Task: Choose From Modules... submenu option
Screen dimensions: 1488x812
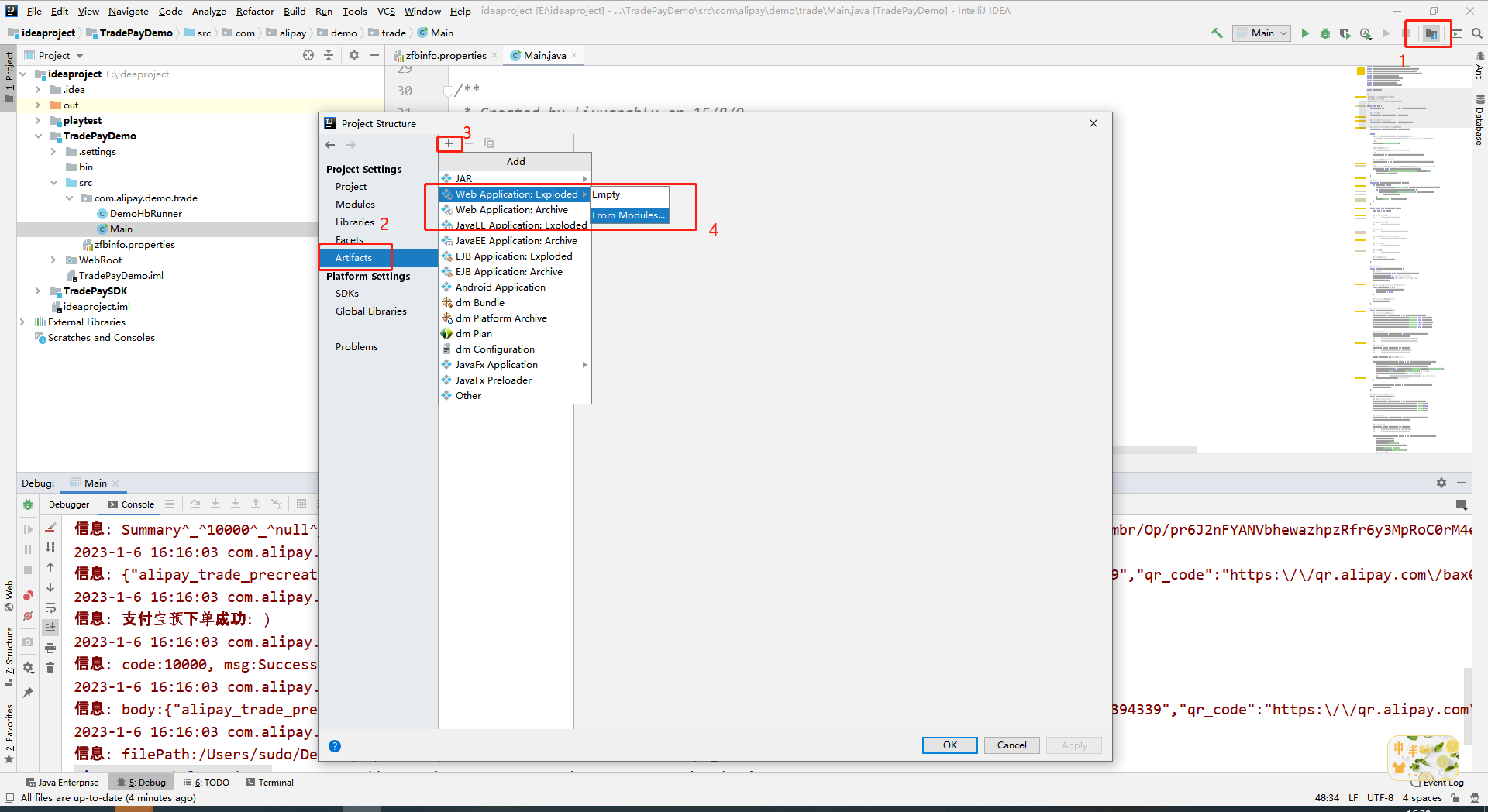Action: point(629,215)
